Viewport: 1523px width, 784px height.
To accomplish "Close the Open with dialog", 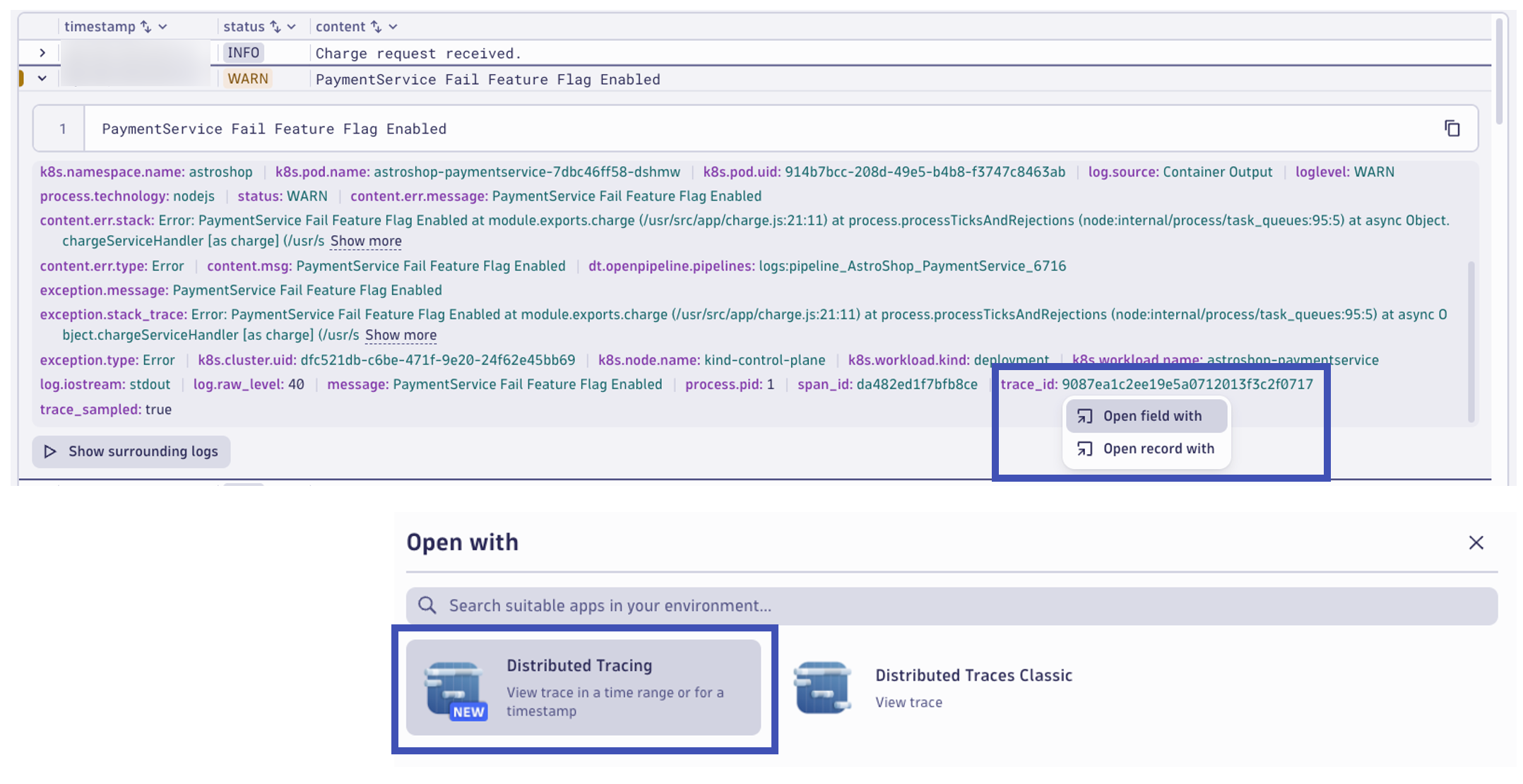I will [1476, 542].
